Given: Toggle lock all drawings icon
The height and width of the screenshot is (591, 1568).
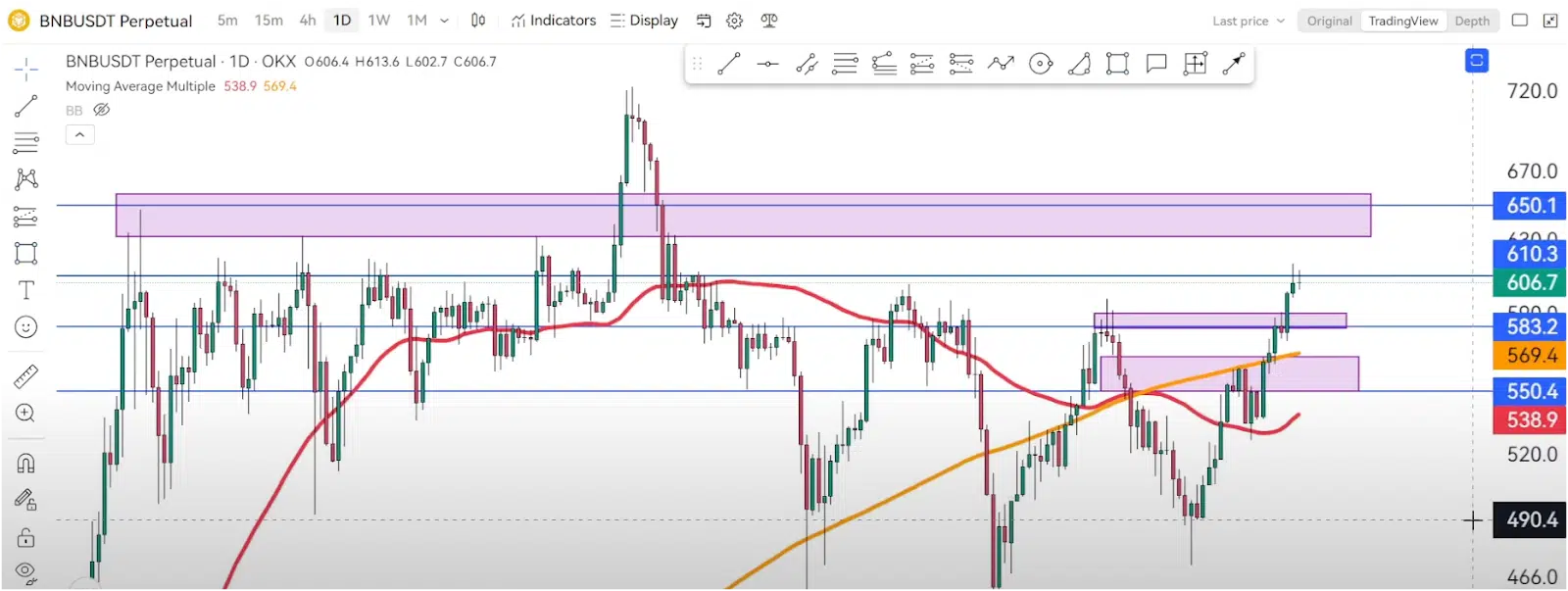Looking at the screenshot, I should tap(26, 537).
